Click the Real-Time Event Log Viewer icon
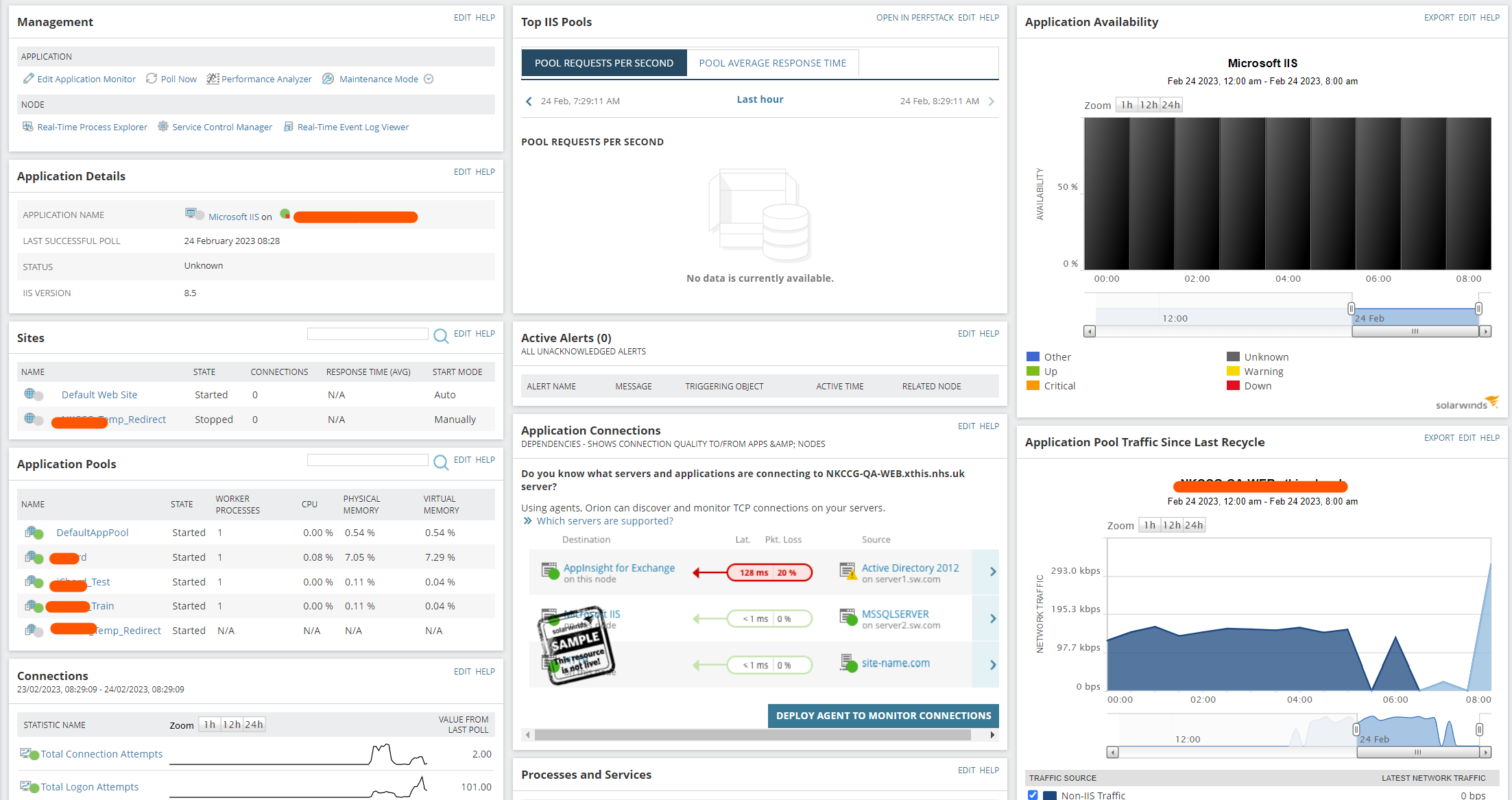 coord(289,127)
